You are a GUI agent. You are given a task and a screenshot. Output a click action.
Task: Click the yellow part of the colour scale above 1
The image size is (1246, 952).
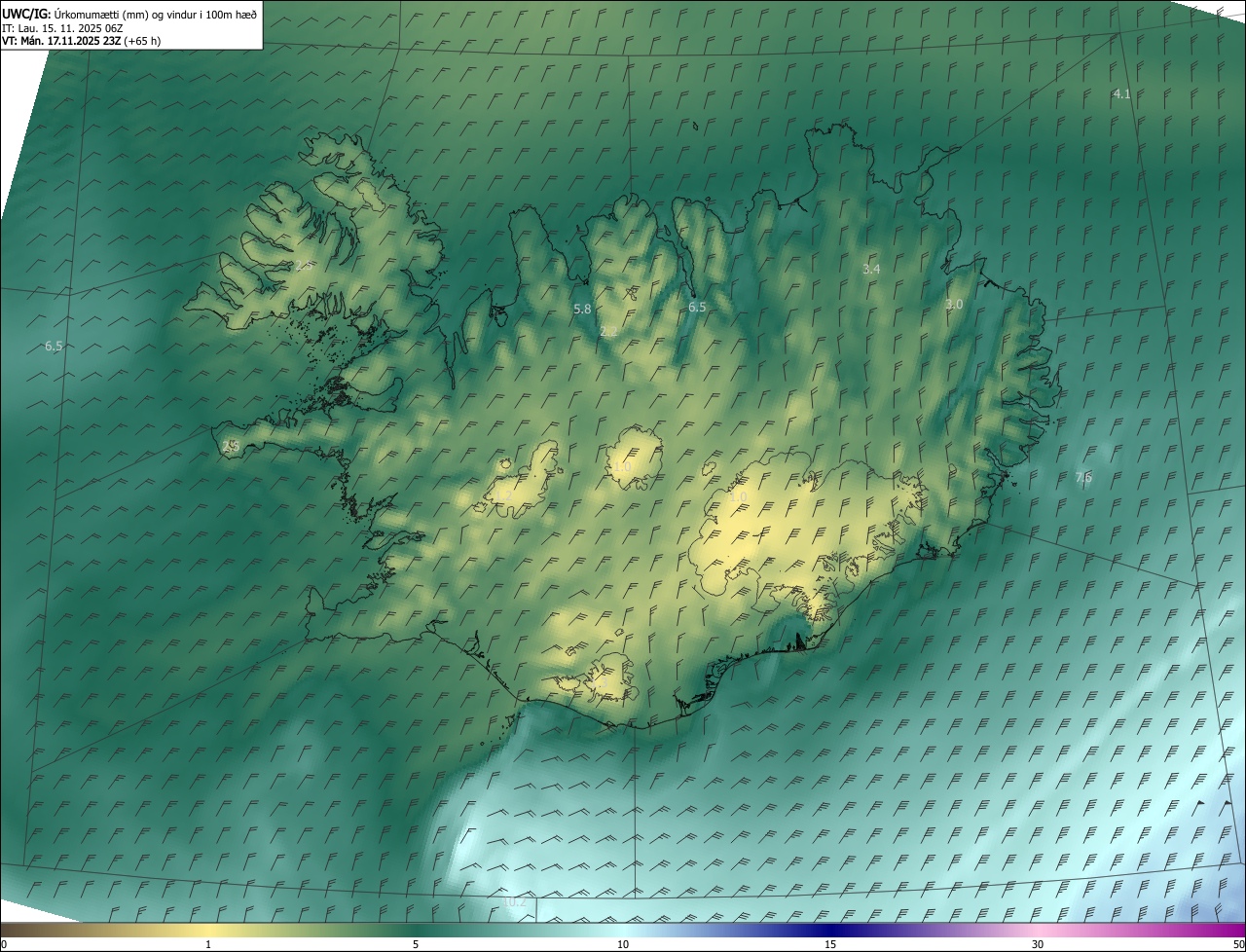pyautogui.click(x=208, y=931)
